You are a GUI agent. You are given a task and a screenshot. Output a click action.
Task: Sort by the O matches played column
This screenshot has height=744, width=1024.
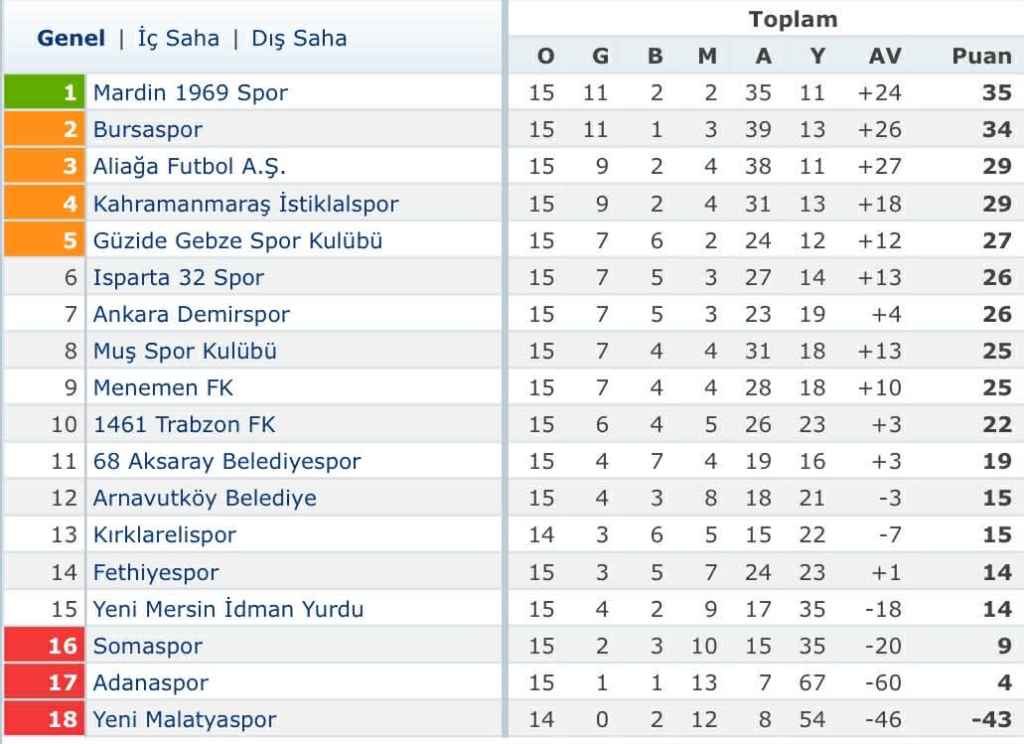545,56
